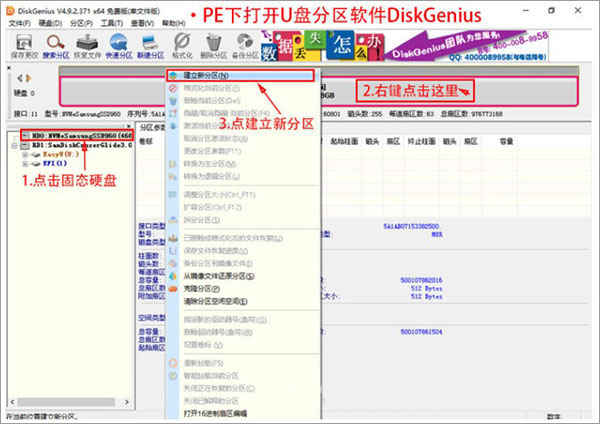Image resolution: width=600 pixels, height=424 pixels.
Task: Select RD1:SanDiskCruzerGlide3.0 in the disk tree
Action: 82,146
